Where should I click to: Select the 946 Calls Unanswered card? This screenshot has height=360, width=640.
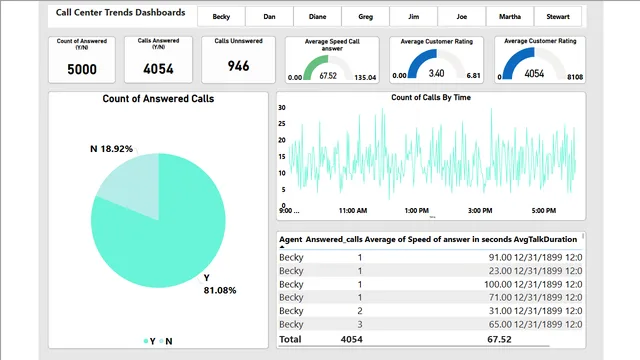[x=238, y=60]
